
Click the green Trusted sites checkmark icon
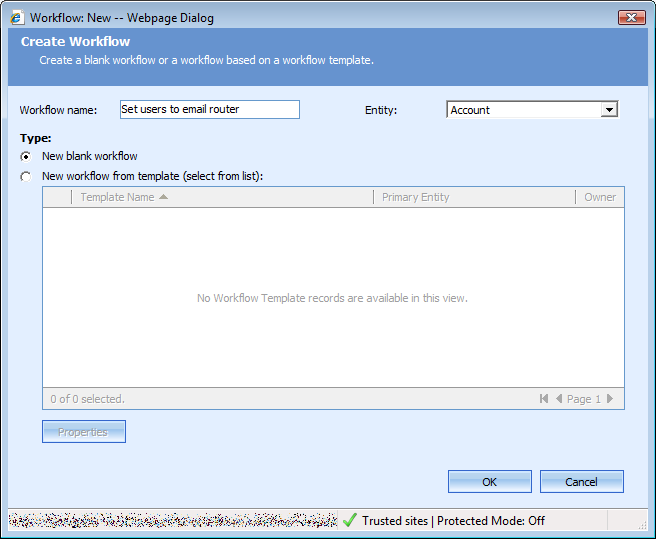click(x=349, y=520)
